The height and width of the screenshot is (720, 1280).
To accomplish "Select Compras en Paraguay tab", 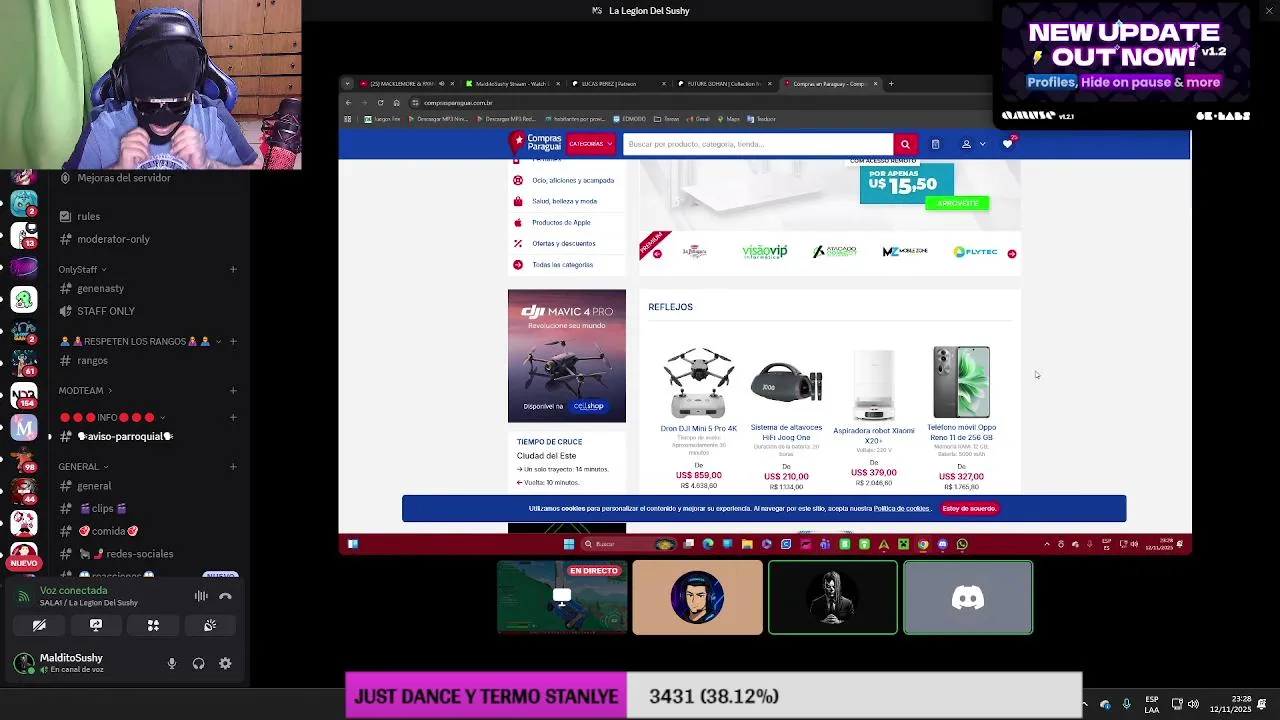I will pyautogui.click(x=829, y=84).
